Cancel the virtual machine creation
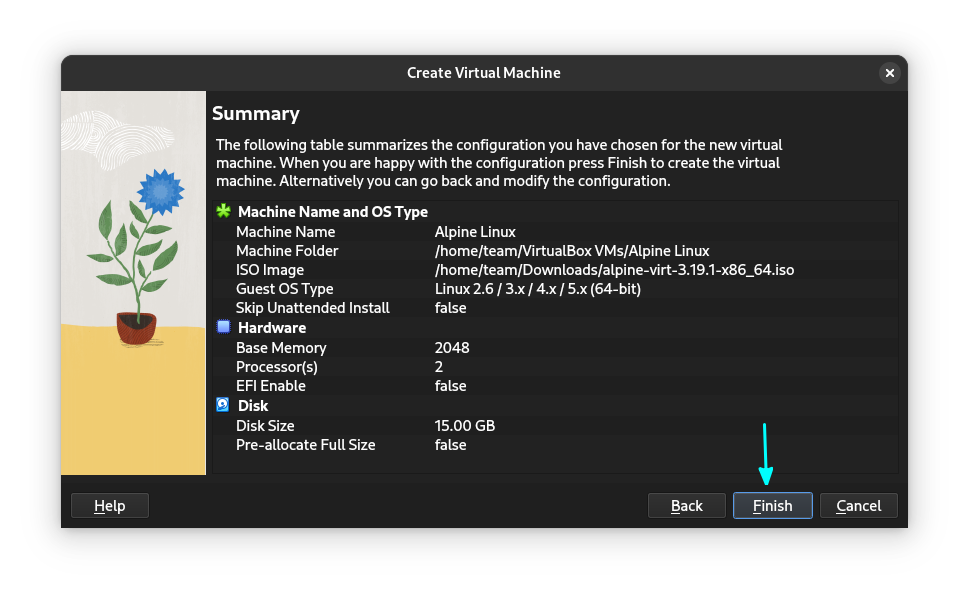The image size is (969, 595). click(x=858, y=506)
